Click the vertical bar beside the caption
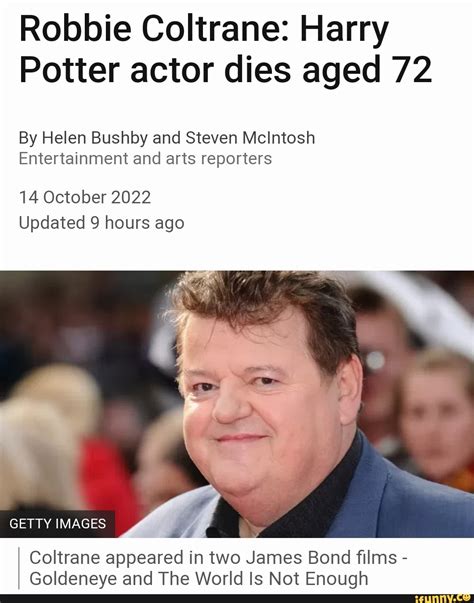 pyautogui.click(x=19, y=568)
